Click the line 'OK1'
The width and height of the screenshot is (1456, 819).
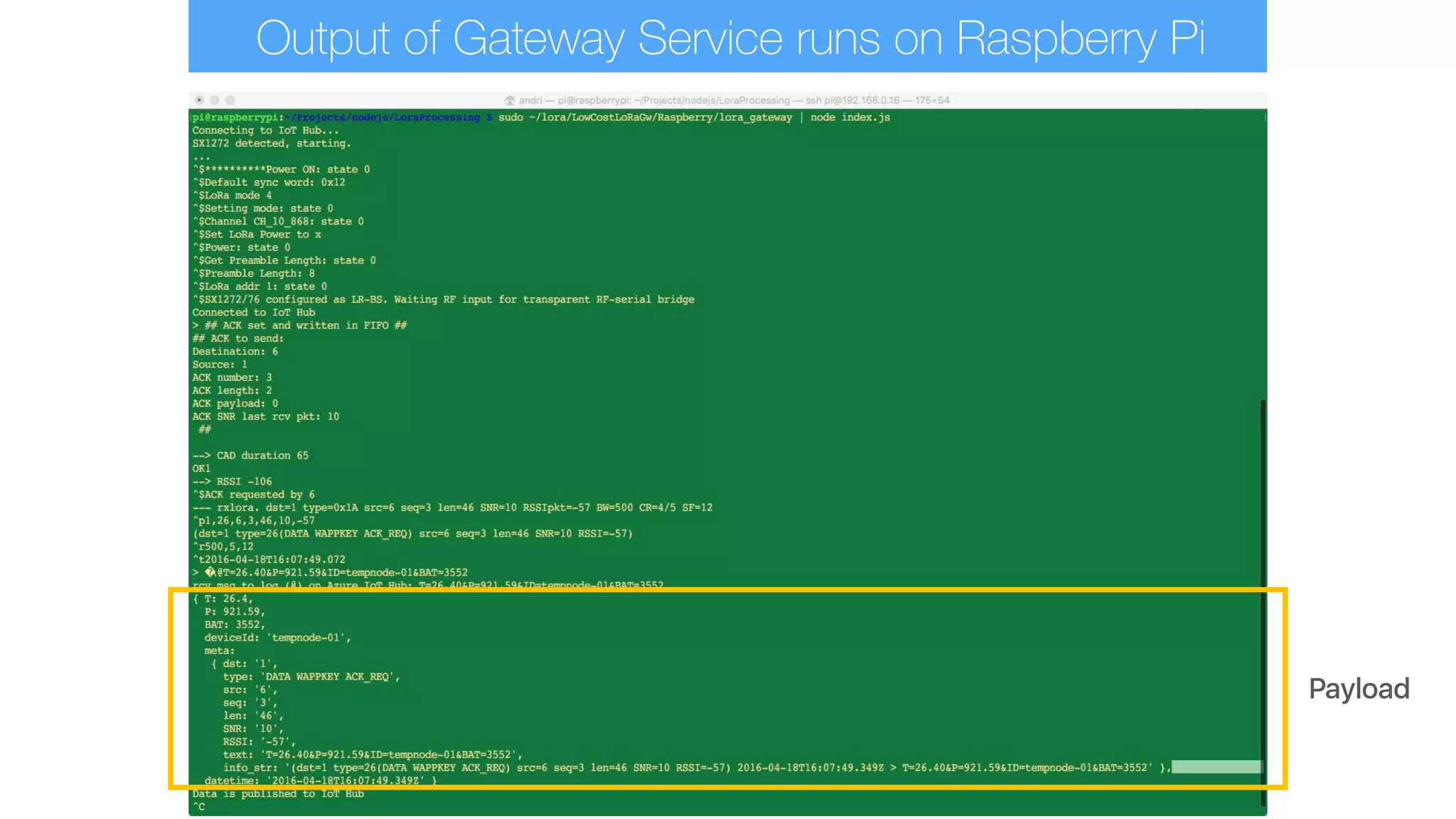(201, 469)
